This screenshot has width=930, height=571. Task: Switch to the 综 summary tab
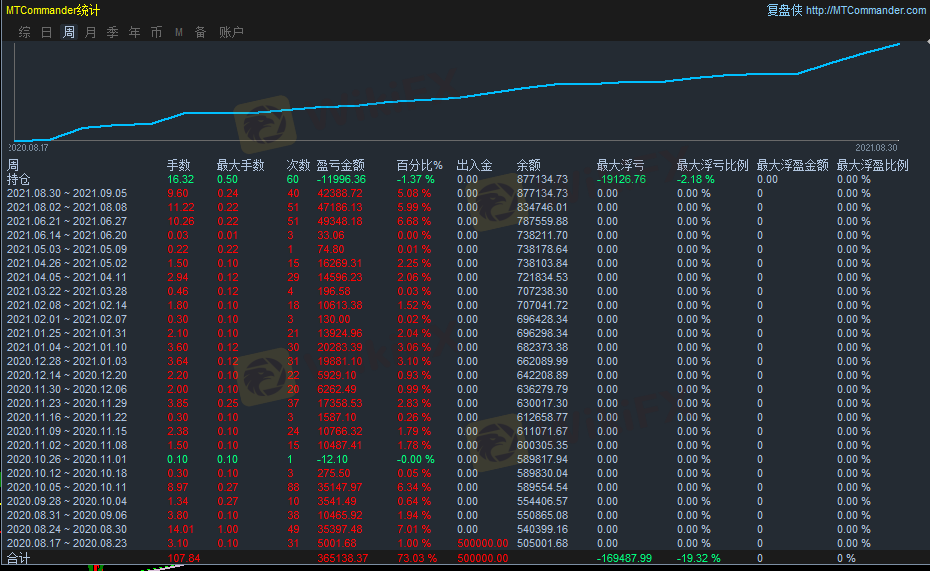[24, 32]
